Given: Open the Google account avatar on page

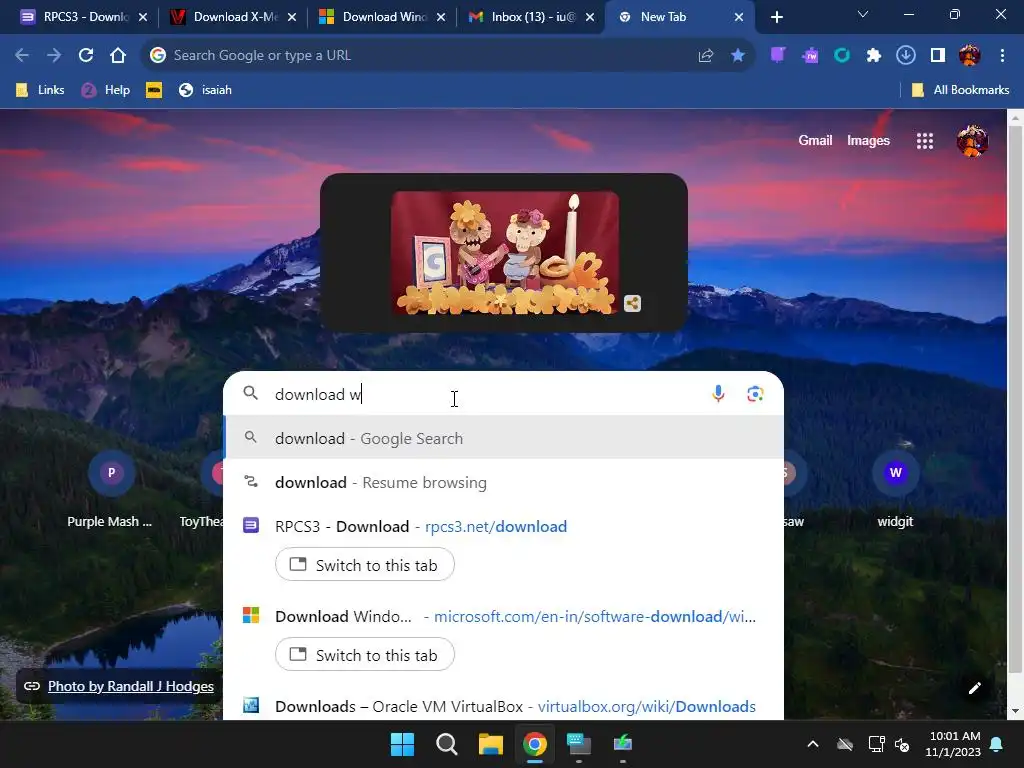Looking at the screenshot, I should click(x=972, y=140).
